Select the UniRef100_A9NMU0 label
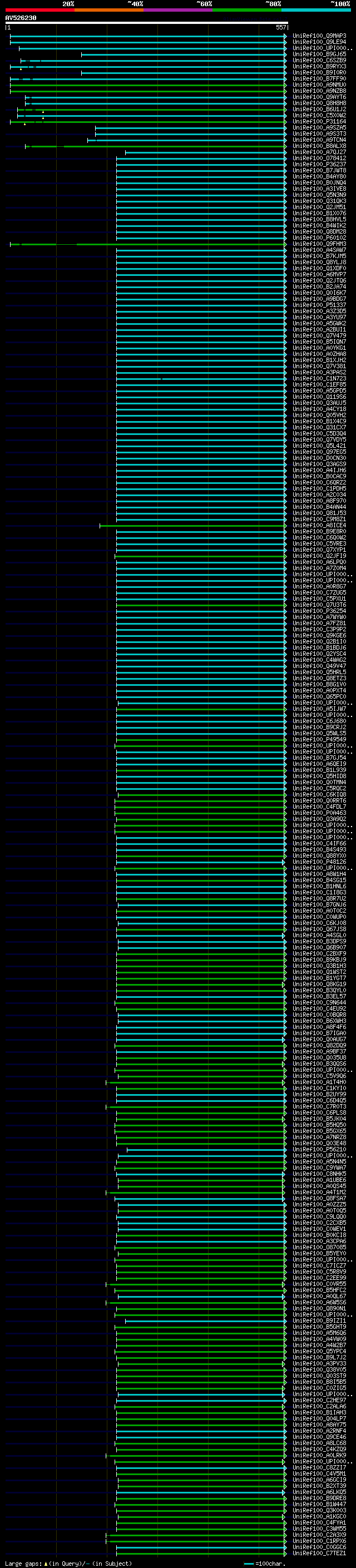 click(x=319, y=85)
